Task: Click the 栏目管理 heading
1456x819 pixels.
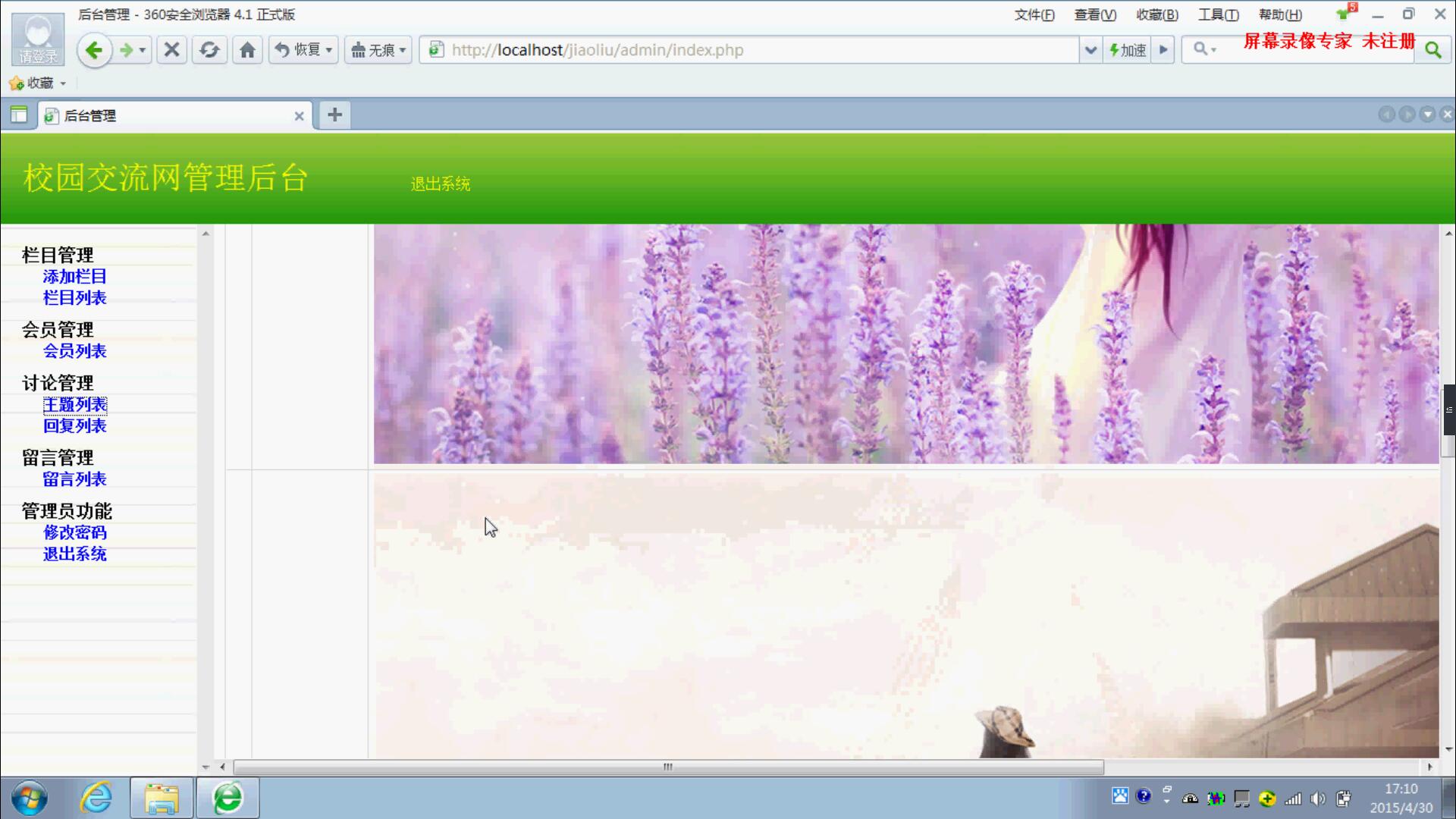Action: 58,256
